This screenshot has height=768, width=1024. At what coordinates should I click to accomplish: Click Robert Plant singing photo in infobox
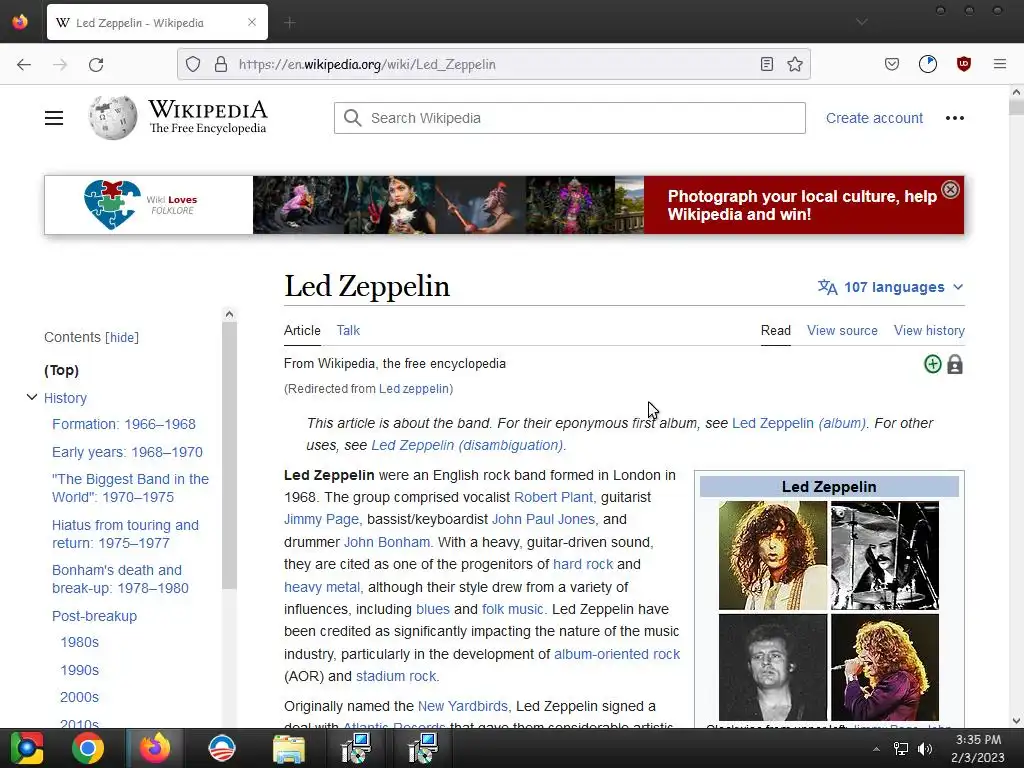pyautogui.click(x=884, y=667)
